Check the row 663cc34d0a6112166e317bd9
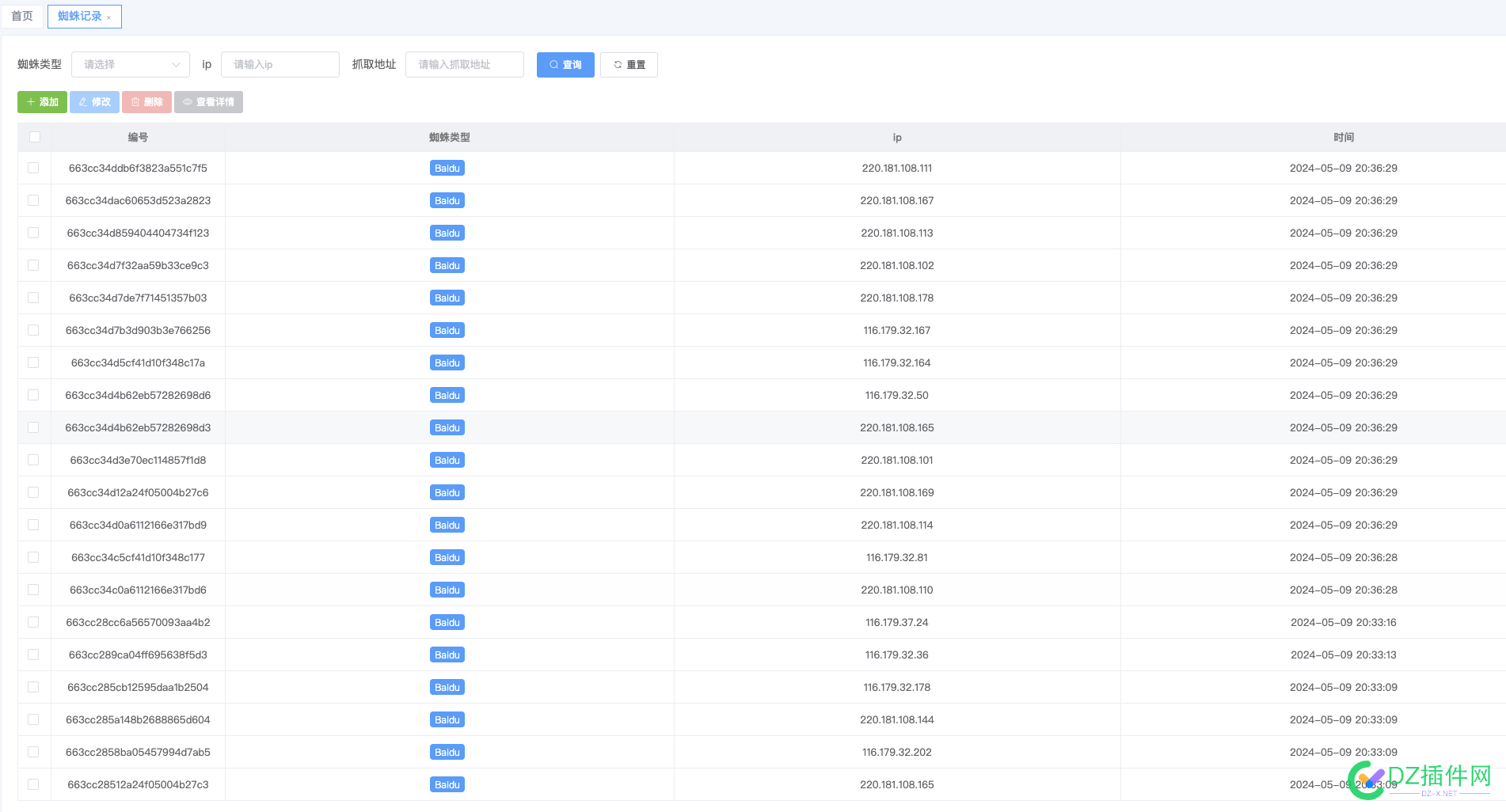1506x812 pixels. pos(33,525)
